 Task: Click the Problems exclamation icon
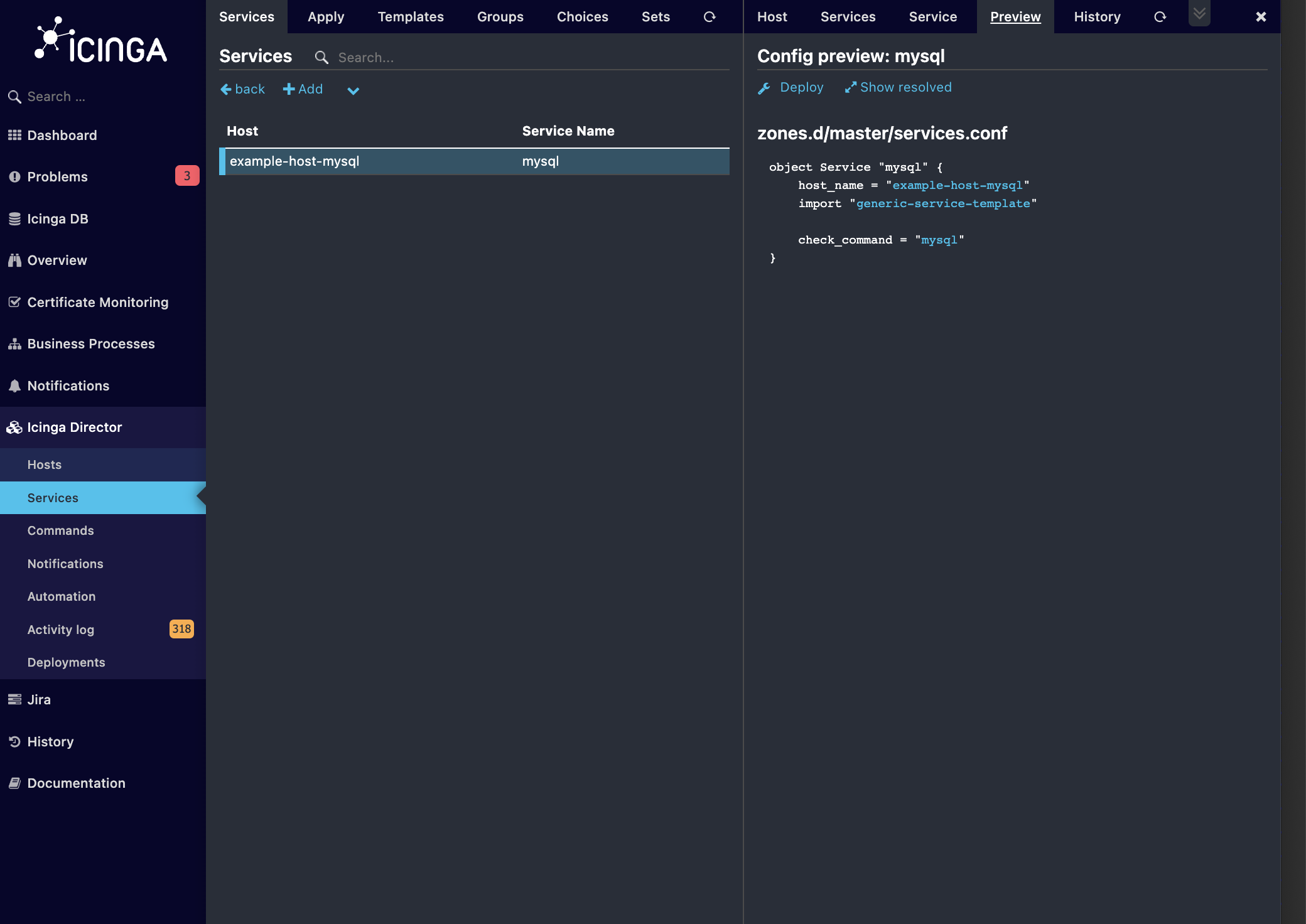[x=14, y=177]
